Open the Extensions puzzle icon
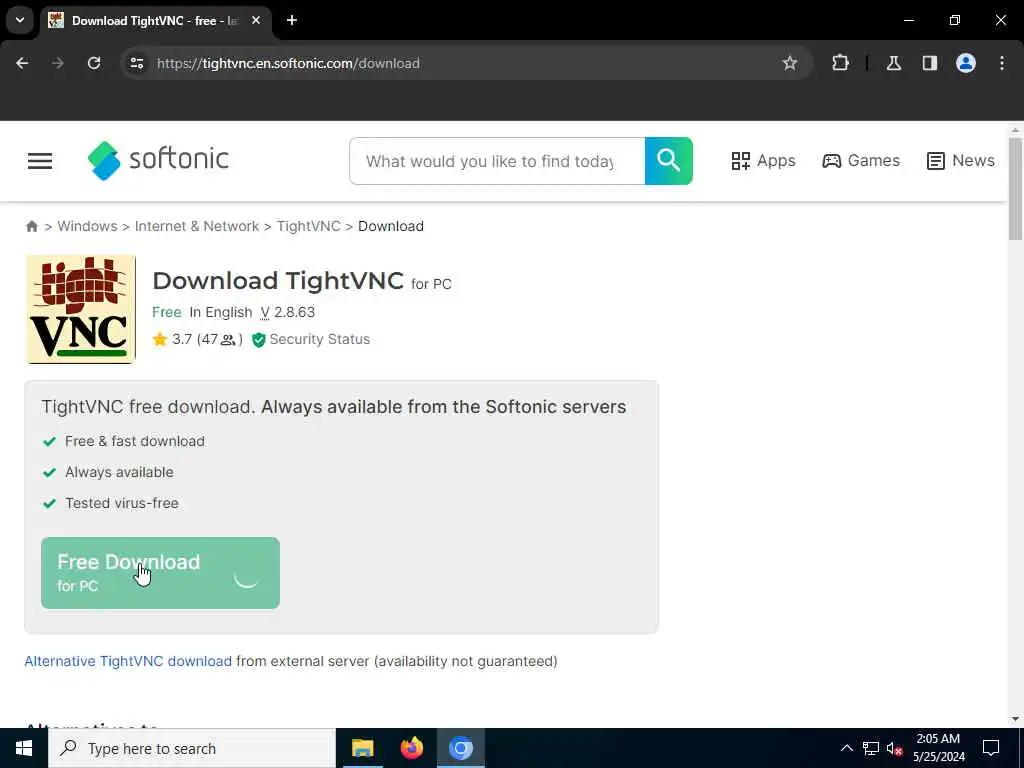The height and width of the screenshot is (768, 1024). pyautogui.click(x=840, y=63)
